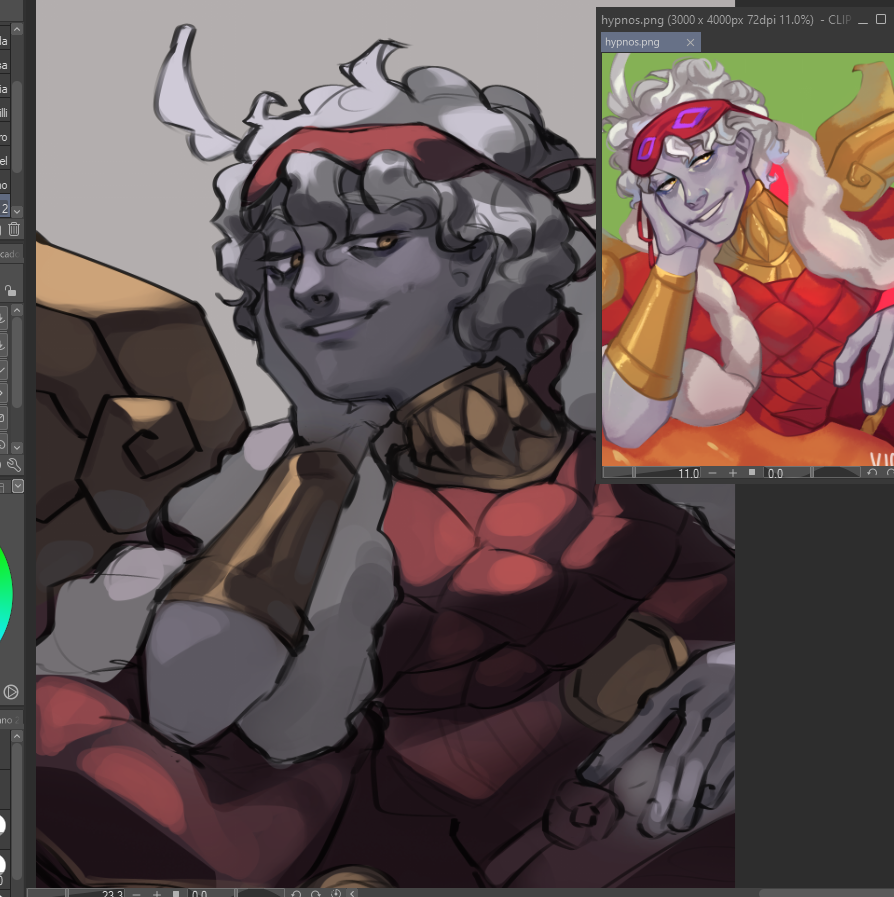Close the hypnos.png tab
The width and height of the screenshot is (894, 897).
(x=690, y=42)
